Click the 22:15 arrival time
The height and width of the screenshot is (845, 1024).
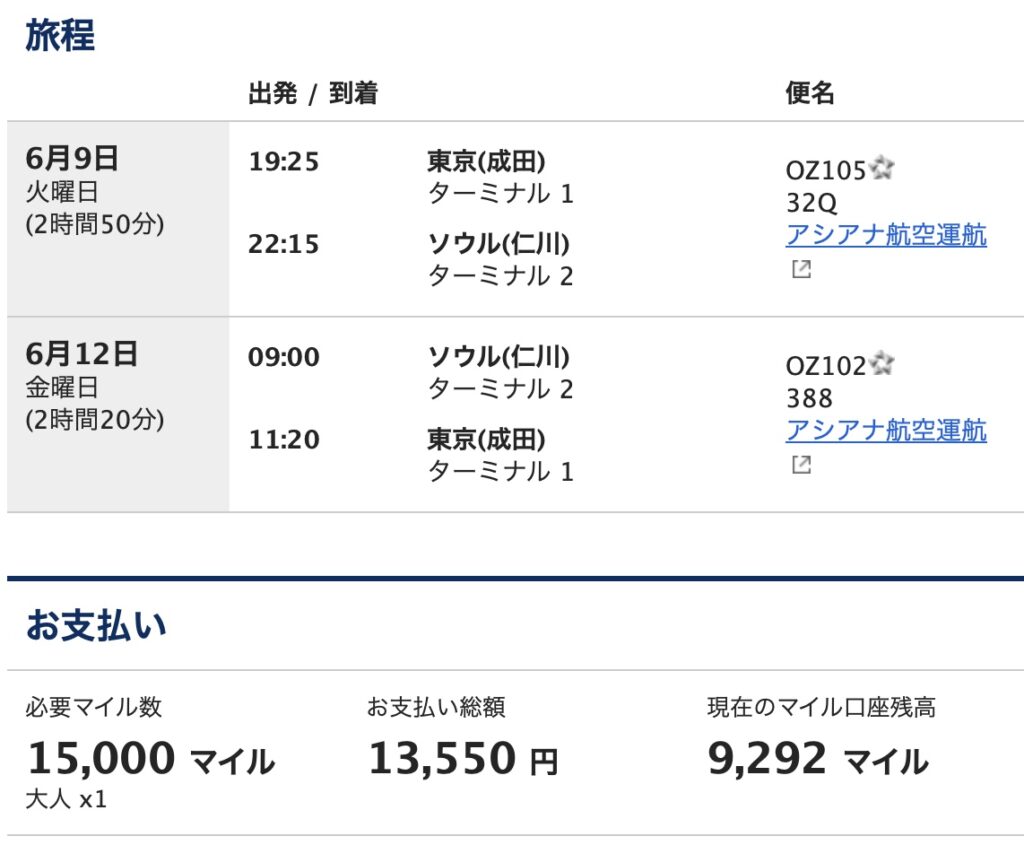point(283,244)
